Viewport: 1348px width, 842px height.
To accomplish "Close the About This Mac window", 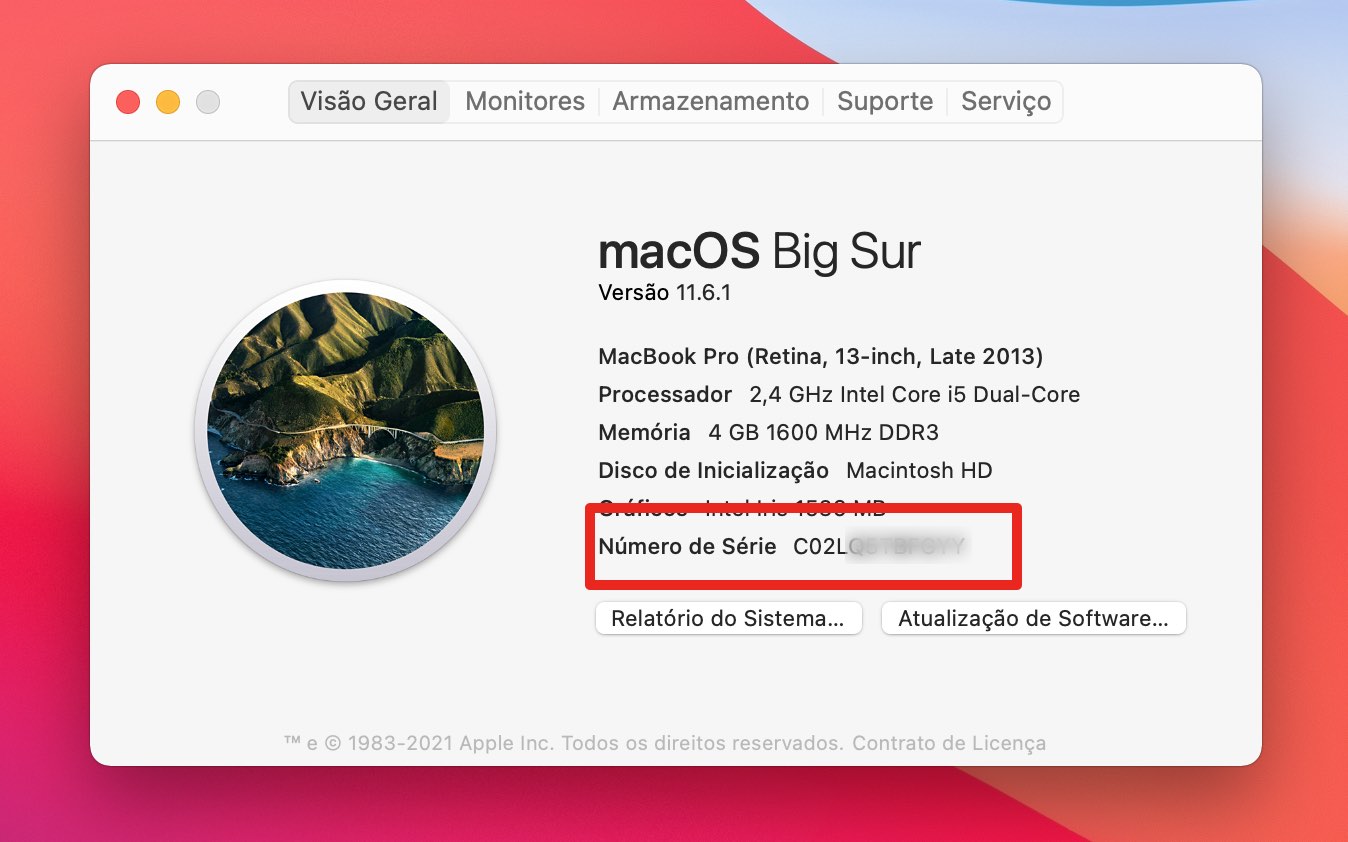I will click(128, 102).
